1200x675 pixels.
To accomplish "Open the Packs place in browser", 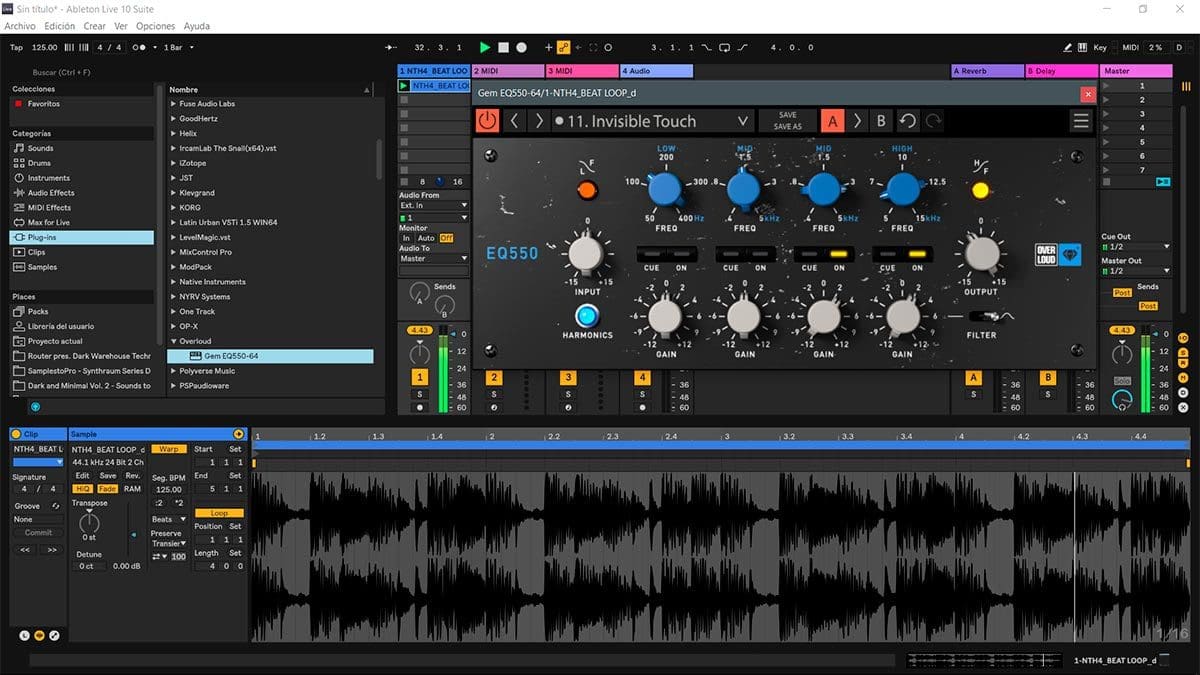I will coord(82,312).
